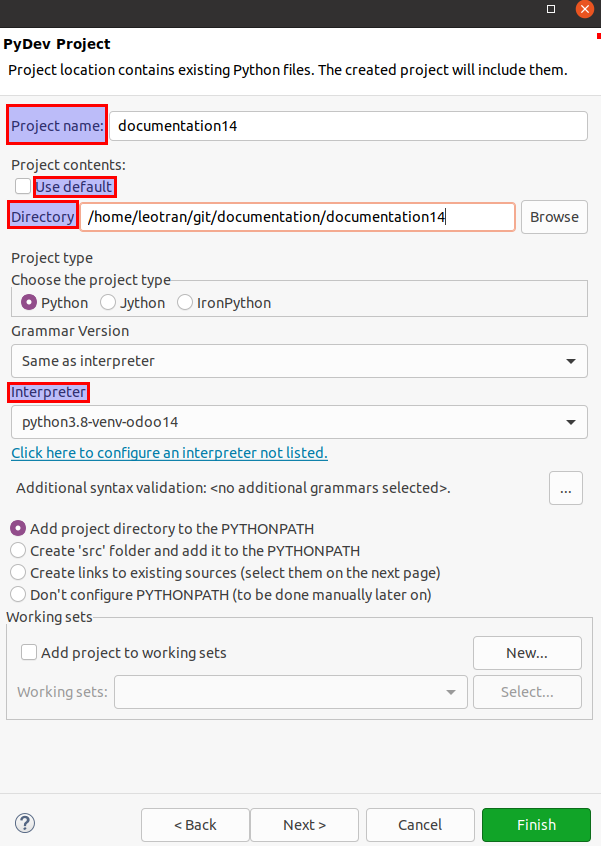Image resolution: width=601 pixels, height=846 pixels.
Task: Click the configure interpreter not listed link
Action: click(x=169, y=453)
